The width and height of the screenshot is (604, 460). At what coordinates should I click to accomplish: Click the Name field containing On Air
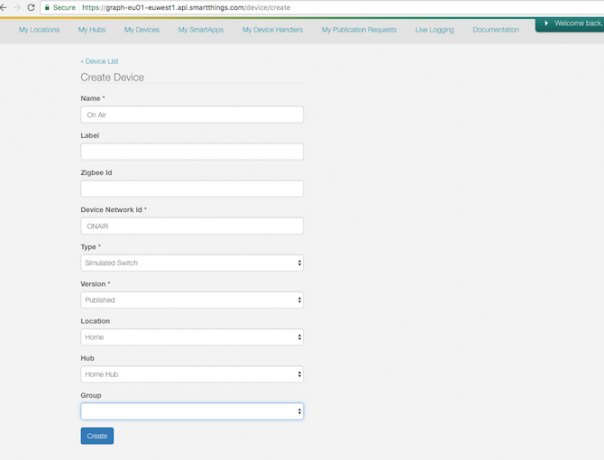pos(192,114)
